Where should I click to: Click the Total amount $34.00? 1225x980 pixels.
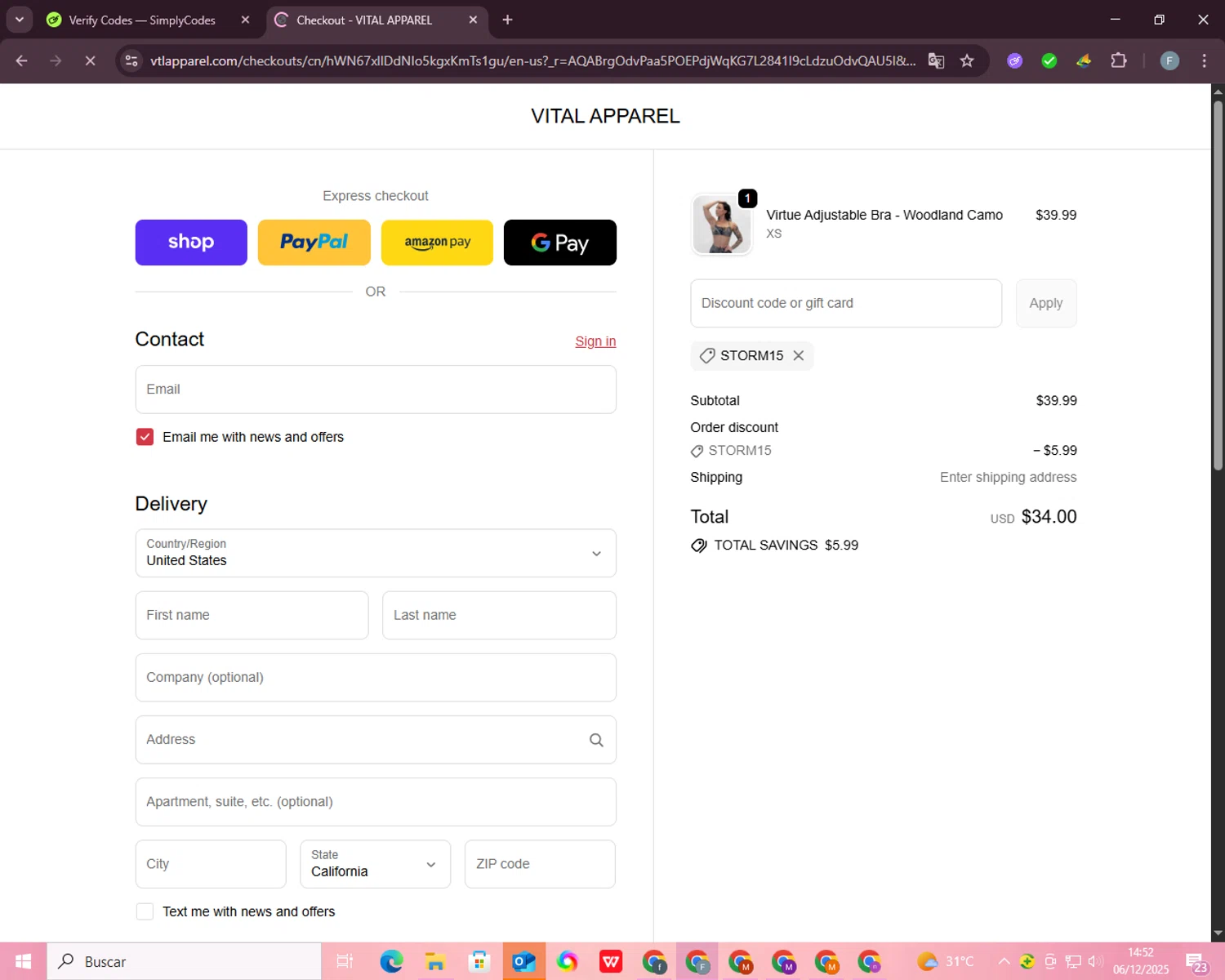tap(1049, 517)
